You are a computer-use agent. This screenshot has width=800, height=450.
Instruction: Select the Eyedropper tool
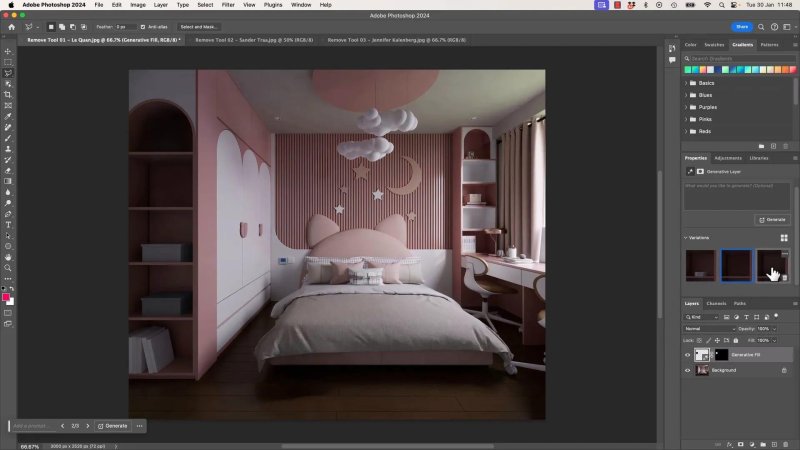point(8,116)
